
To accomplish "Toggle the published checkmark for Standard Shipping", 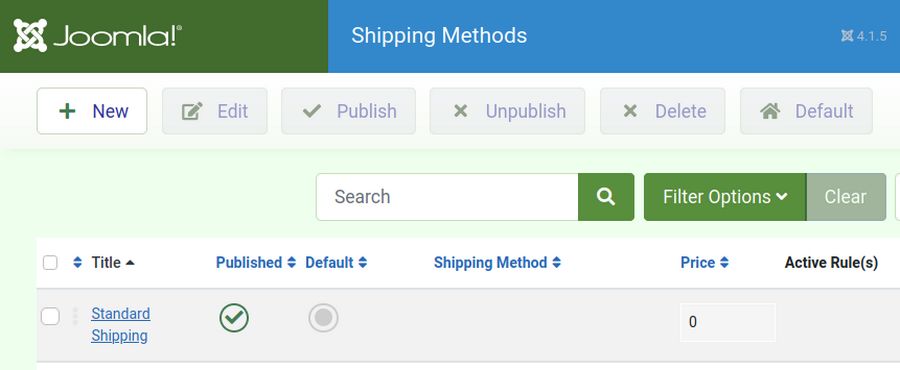I will [x=234, y=318].
